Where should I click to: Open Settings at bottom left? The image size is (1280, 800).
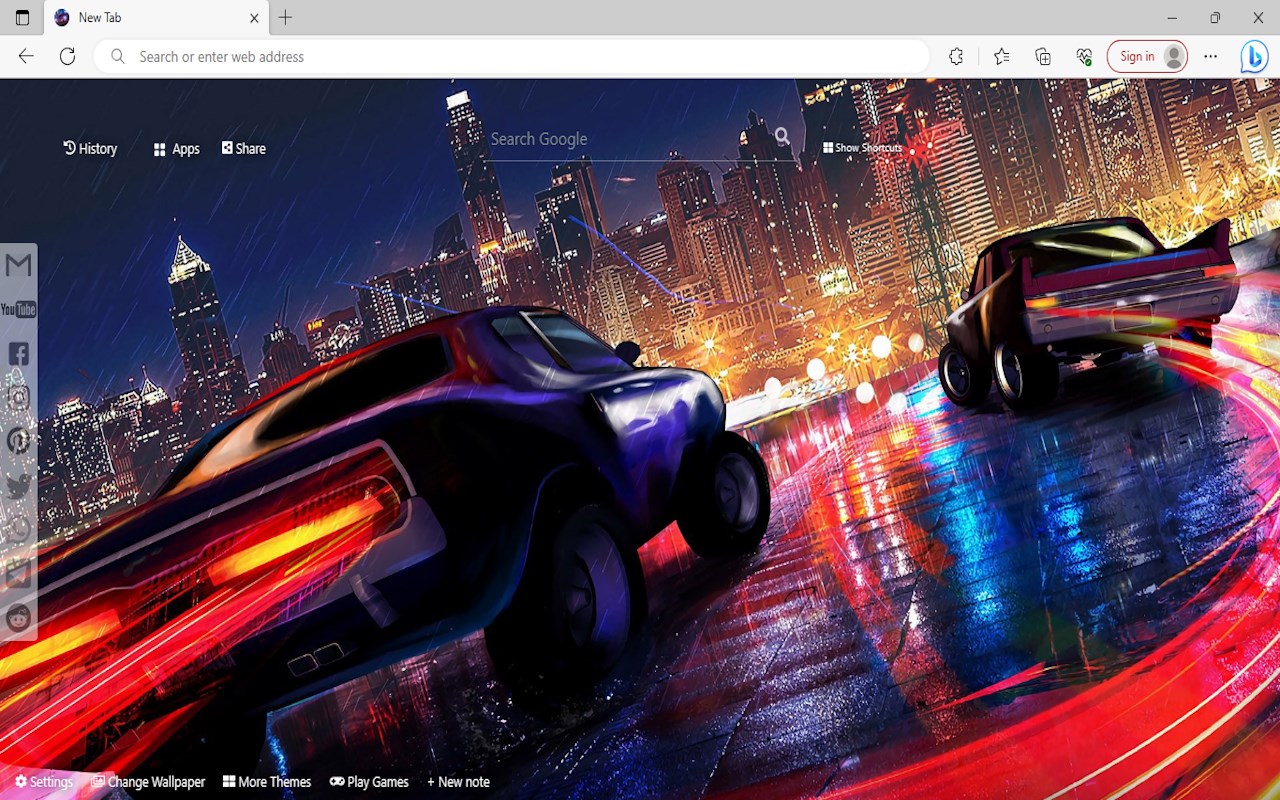44,782
